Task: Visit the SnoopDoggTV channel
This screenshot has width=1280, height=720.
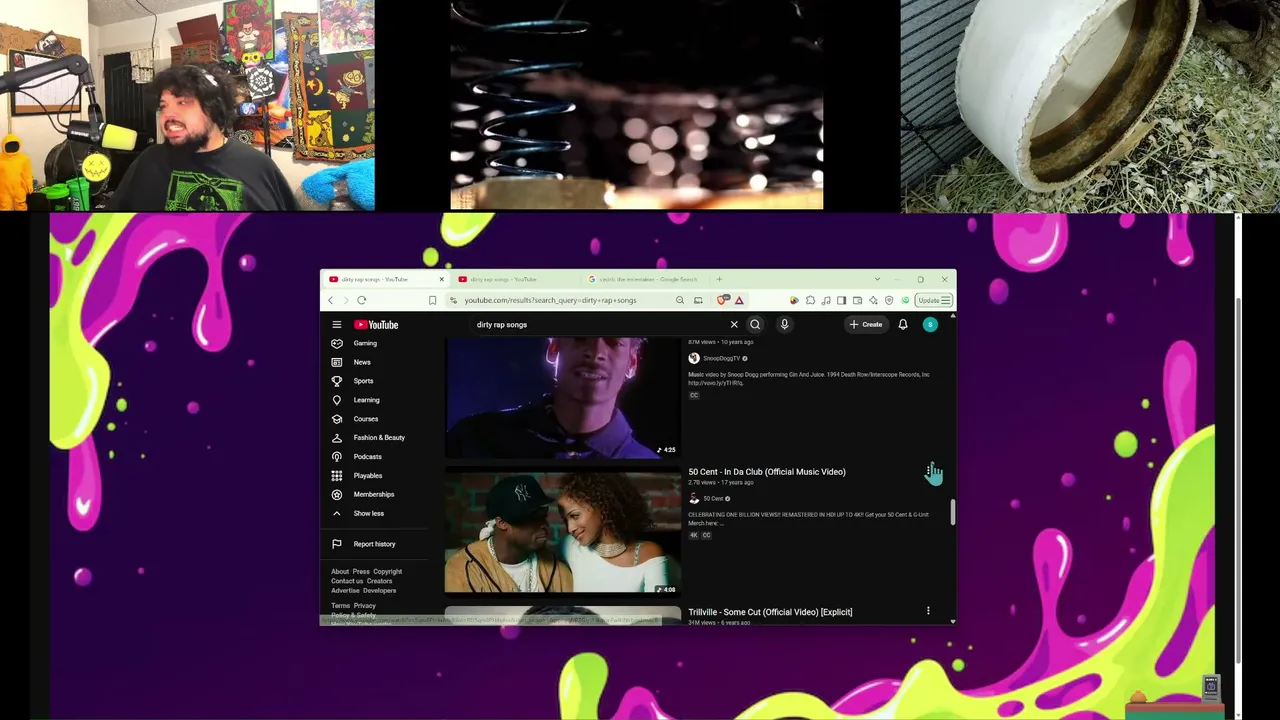Action: click(x=721, y=358)
